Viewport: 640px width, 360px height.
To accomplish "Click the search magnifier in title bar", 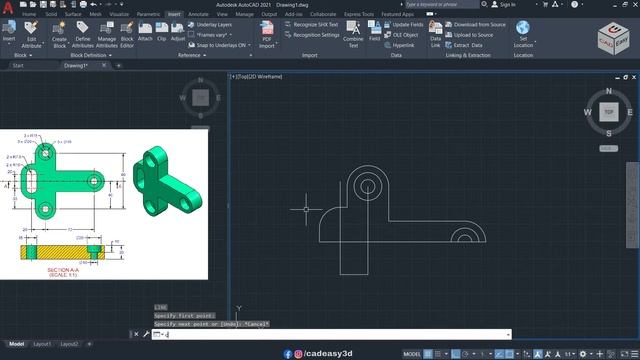I will point(484,4).
